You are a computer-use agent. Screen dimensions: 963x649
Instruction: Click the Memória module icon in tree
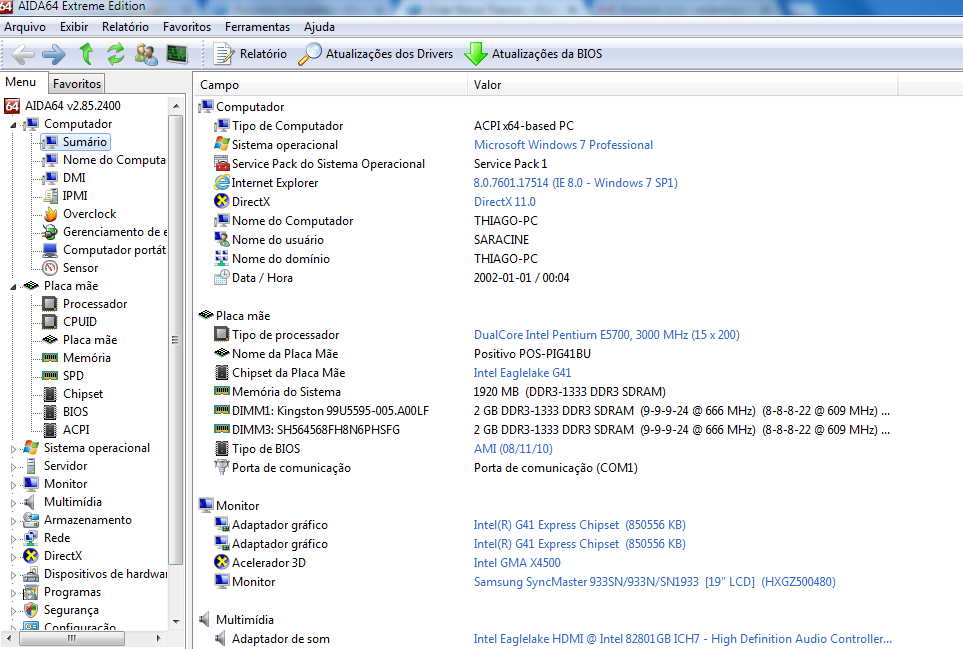point(50,358)
